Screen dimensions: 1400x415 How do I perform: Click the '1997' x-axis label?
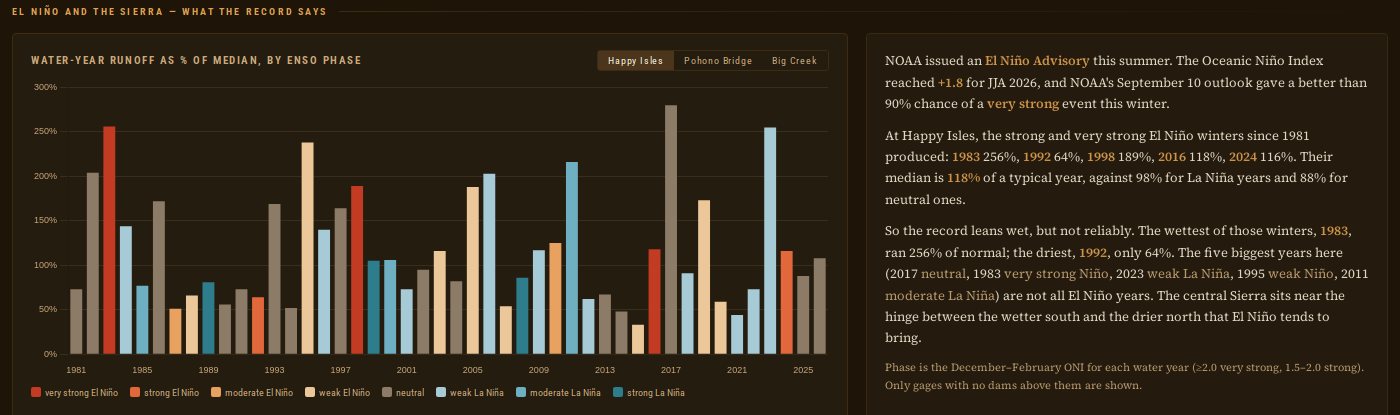[x=340, y=370]
